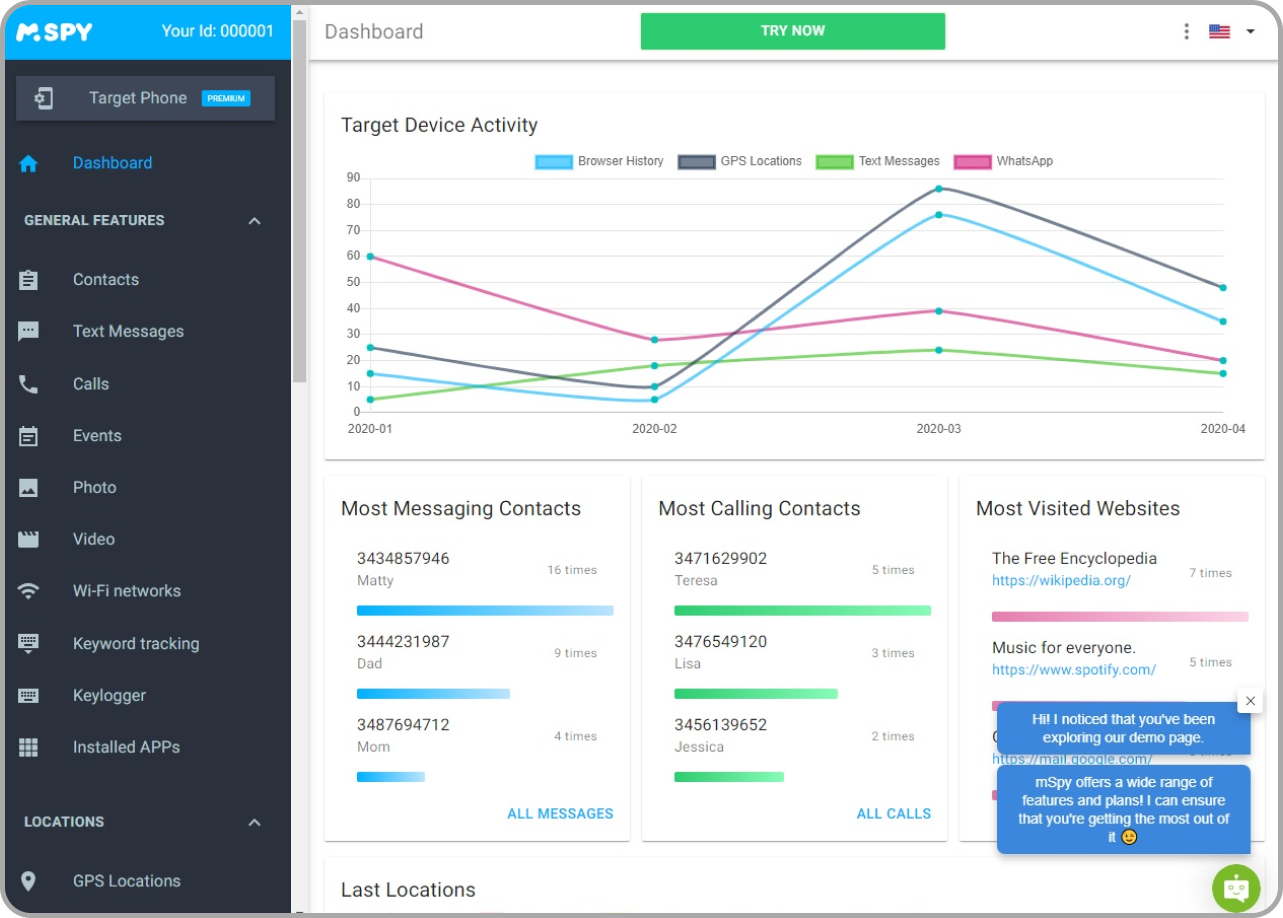The image size is (1283, 918).
Task: Open Contacts in the sidebar
Action: tap(106, 280)
